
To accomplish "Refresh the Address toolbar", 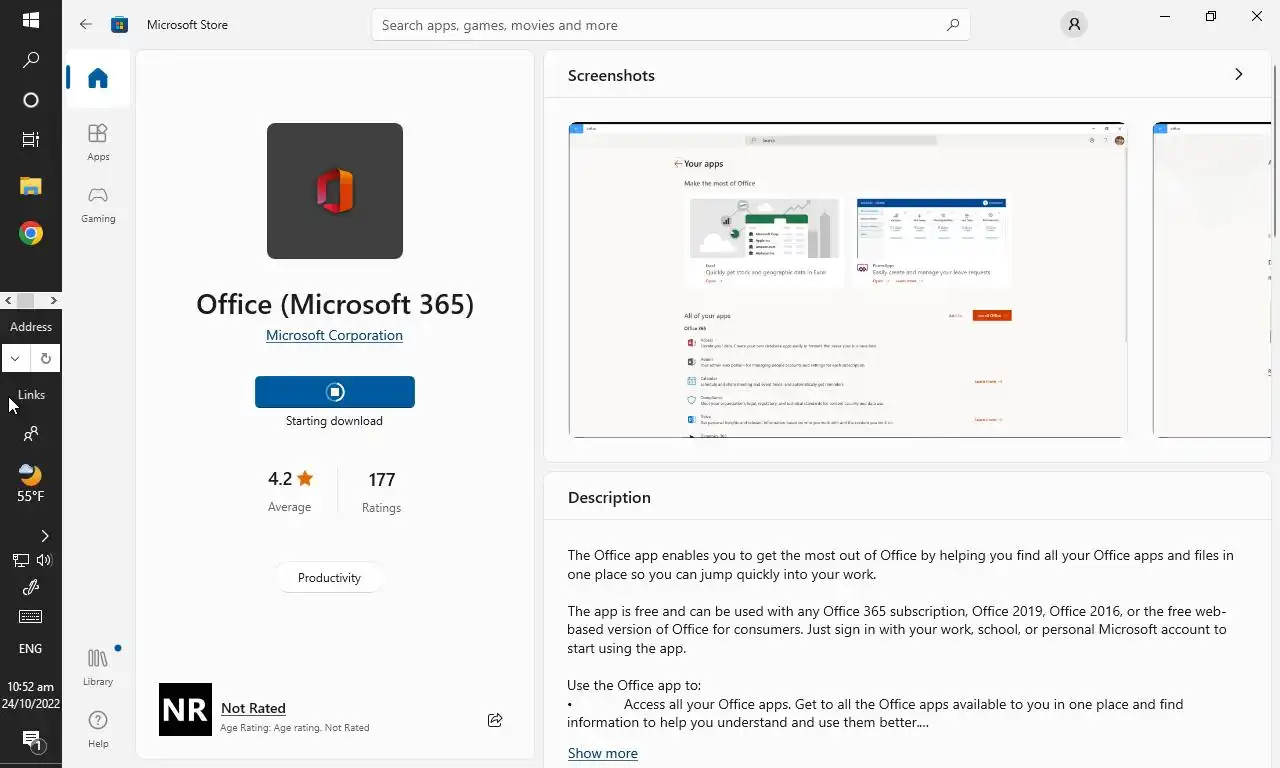I will 45,358.
